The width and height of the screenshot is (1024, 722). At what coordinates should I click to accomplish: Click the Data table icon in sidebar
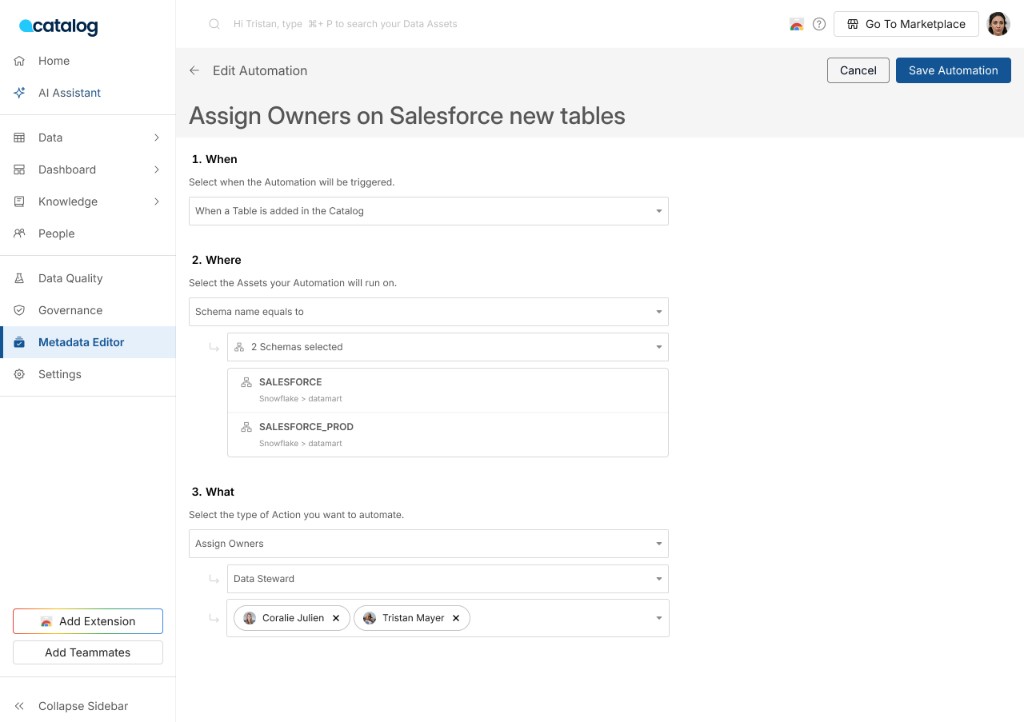click(x=20, y=138)
